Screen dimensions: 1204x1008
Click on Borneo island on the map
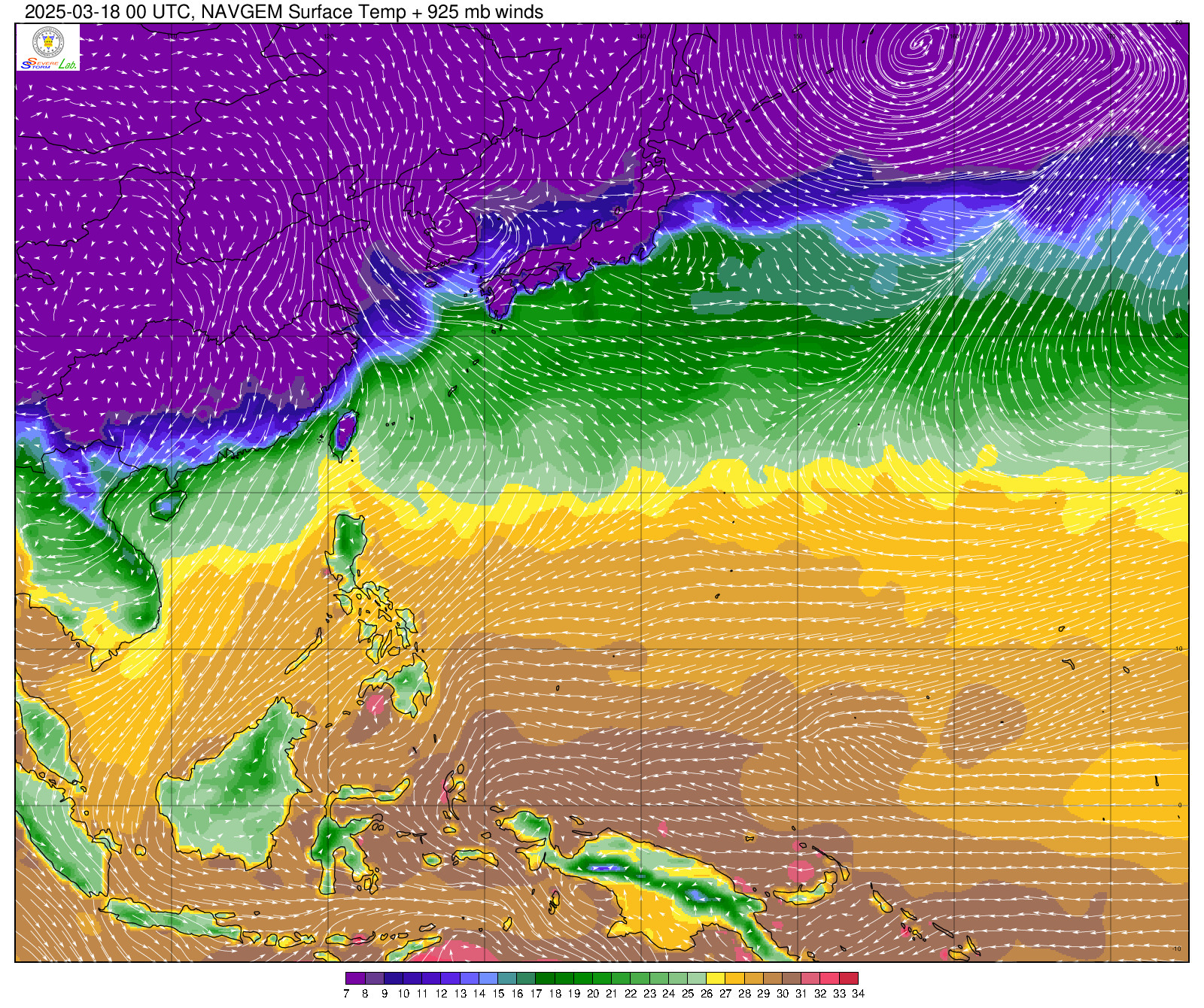pos(241,782)
